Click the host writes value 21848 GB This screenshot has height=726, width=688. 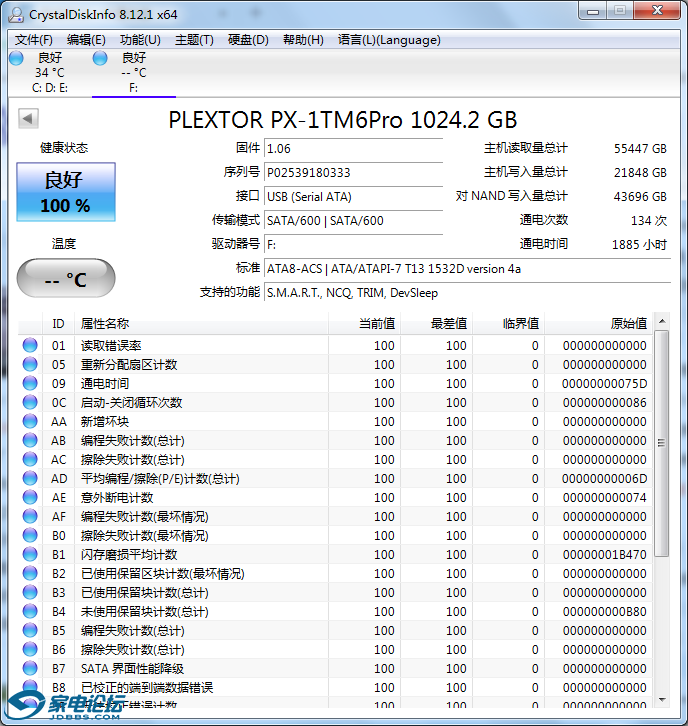point(640,173)
